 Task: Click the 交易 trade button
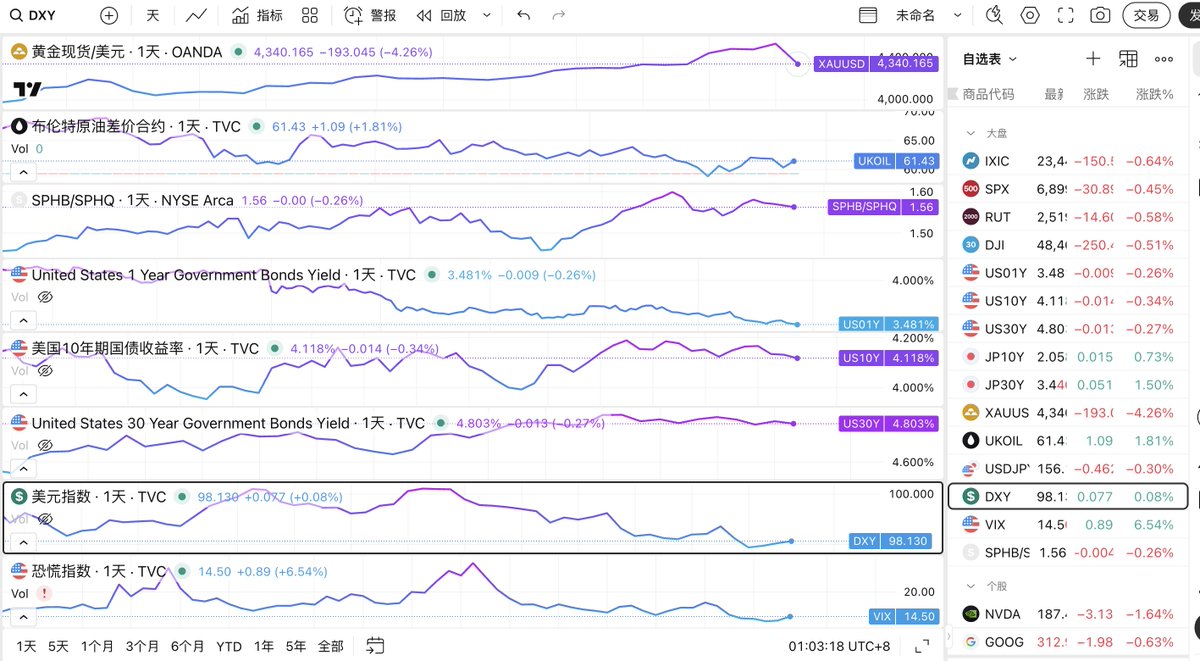(x=1146, y=15)
